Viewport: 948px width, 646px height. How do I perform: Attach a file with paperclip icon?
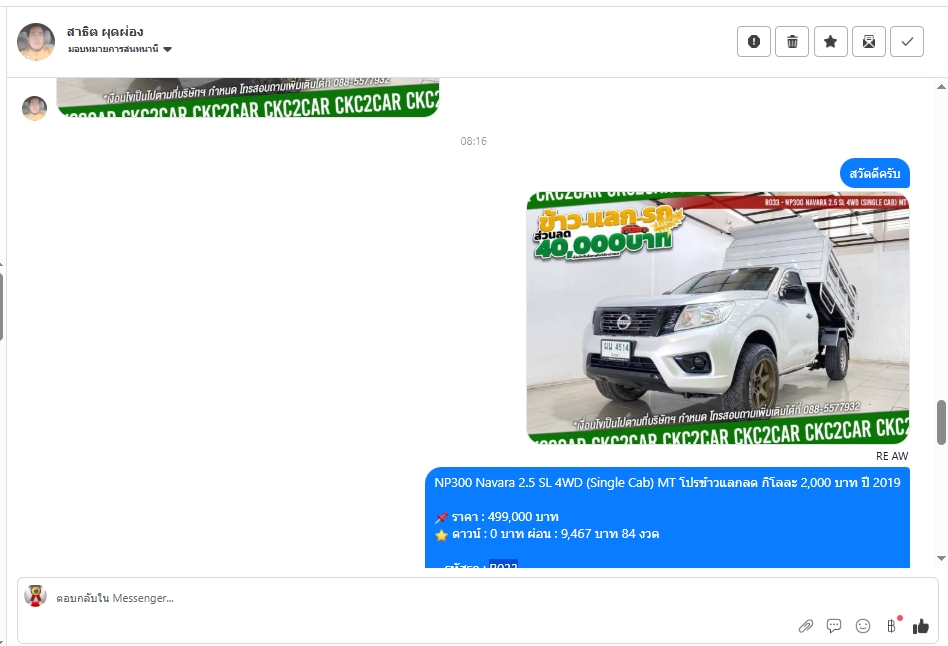pos(805,626)
